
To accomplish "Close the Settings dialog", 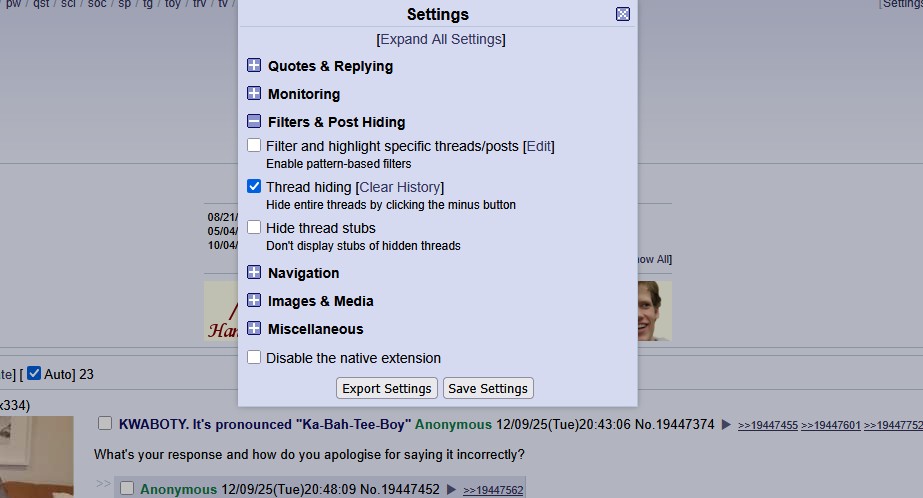I will click(x=623, y=14).
